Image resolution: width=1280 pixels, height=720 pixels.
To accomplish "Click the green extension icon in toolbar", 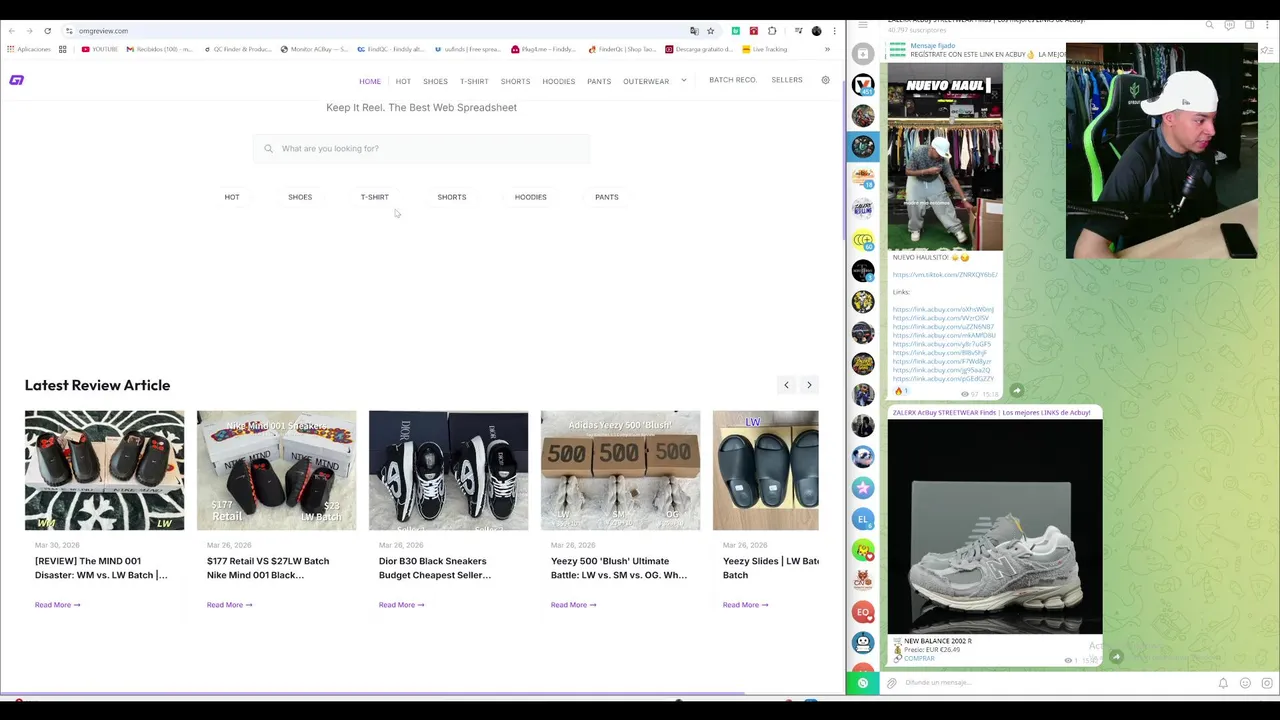I will (735, 31).
